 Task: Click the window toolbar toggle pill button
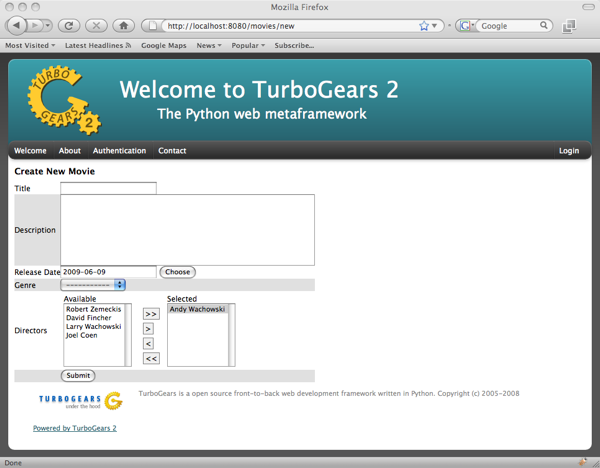588,7
